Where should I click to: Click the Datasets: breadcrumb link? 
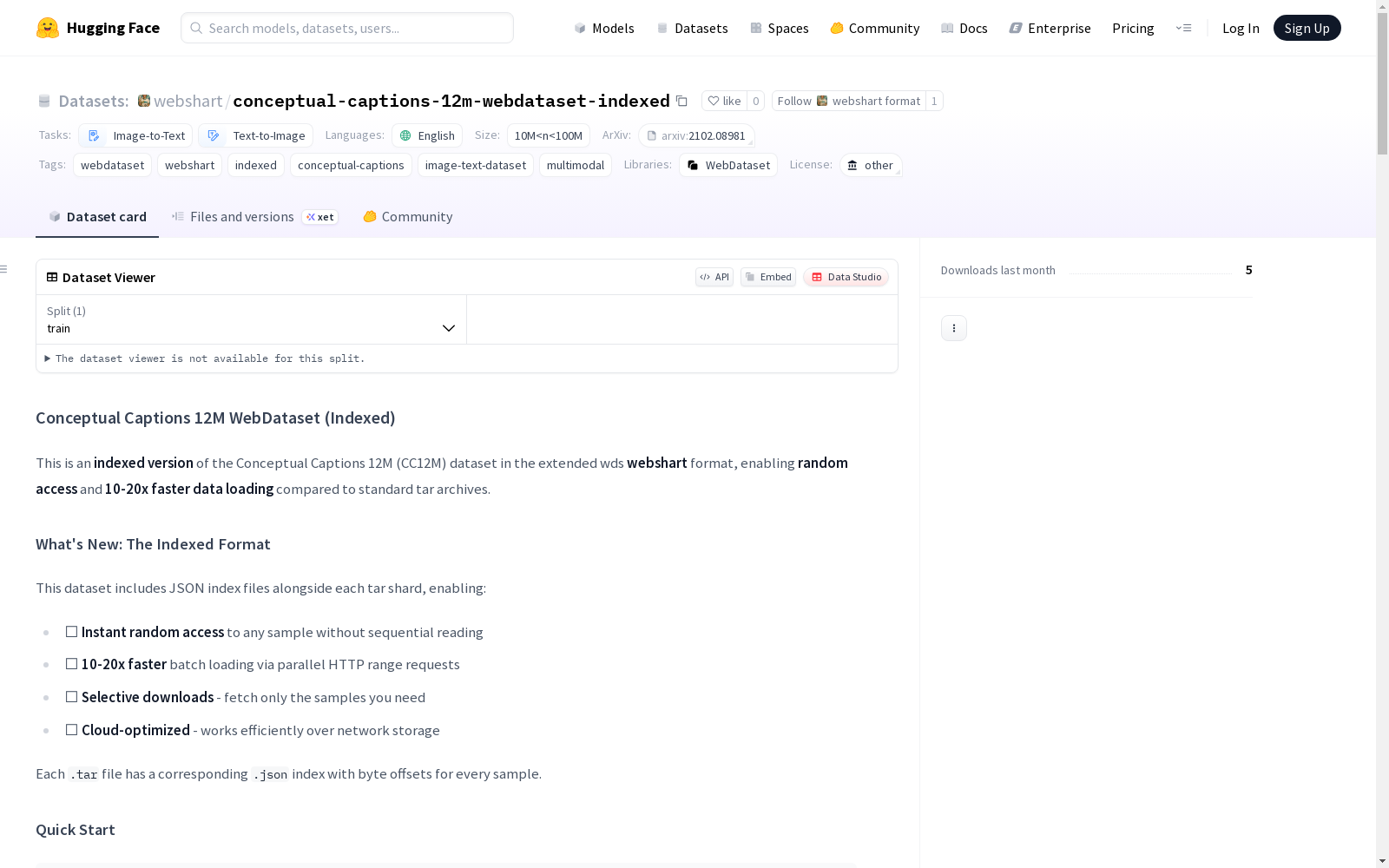[94, 101]
